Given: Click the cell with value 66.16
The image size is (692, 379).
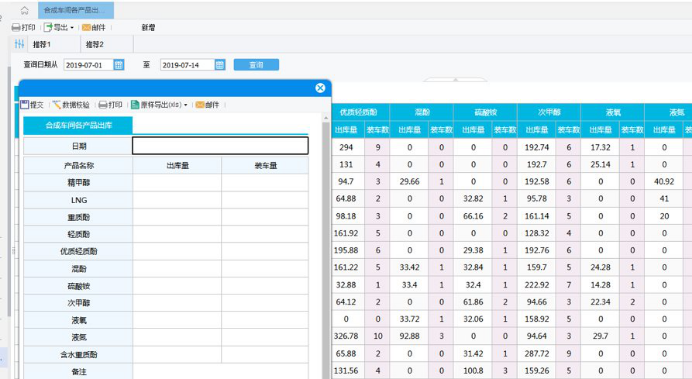Looking at the screenshot, I should [473, 216].
